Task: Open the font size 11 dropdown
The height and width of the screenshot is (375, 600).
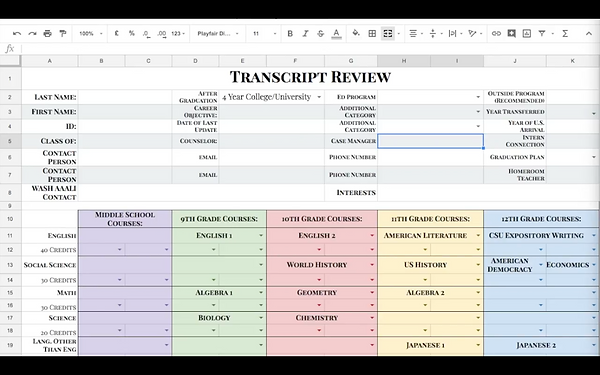Action: click(x=264, y=34)
